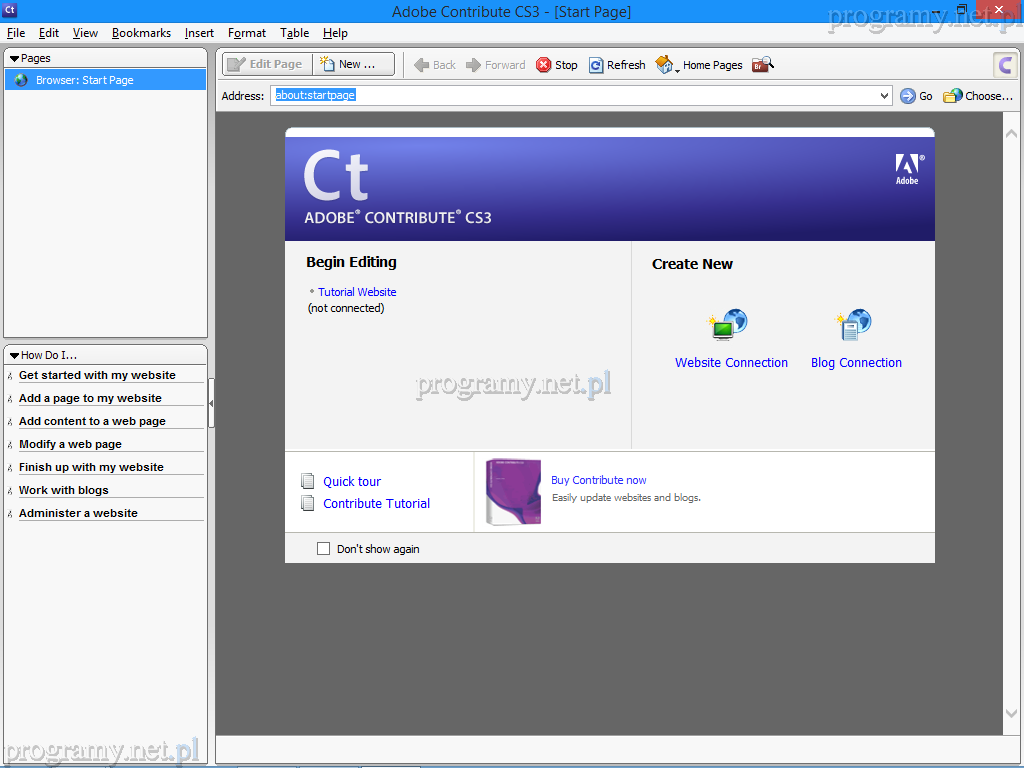The width and height of the screenshot is (1024, 768).
Task: Open the Tutorial Website link
Action: [357, 292]
